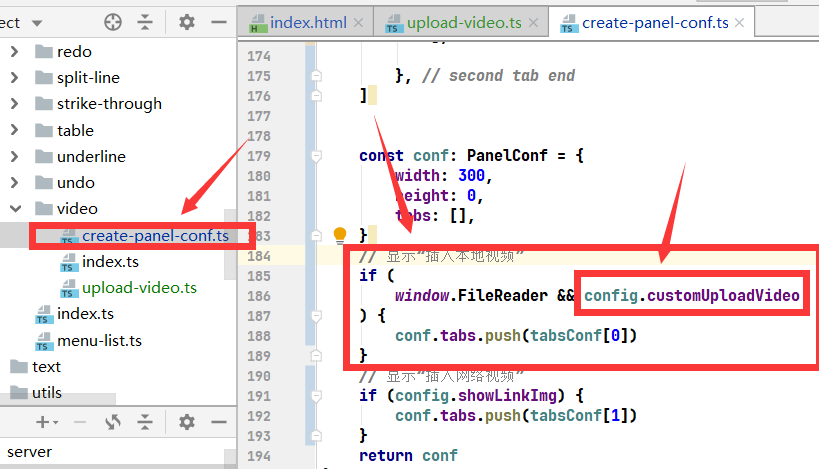Viewport: 819px width, 469px height.
Task: Select create-panel-conf.ts editor tab
Action: [x=655, y=22]
